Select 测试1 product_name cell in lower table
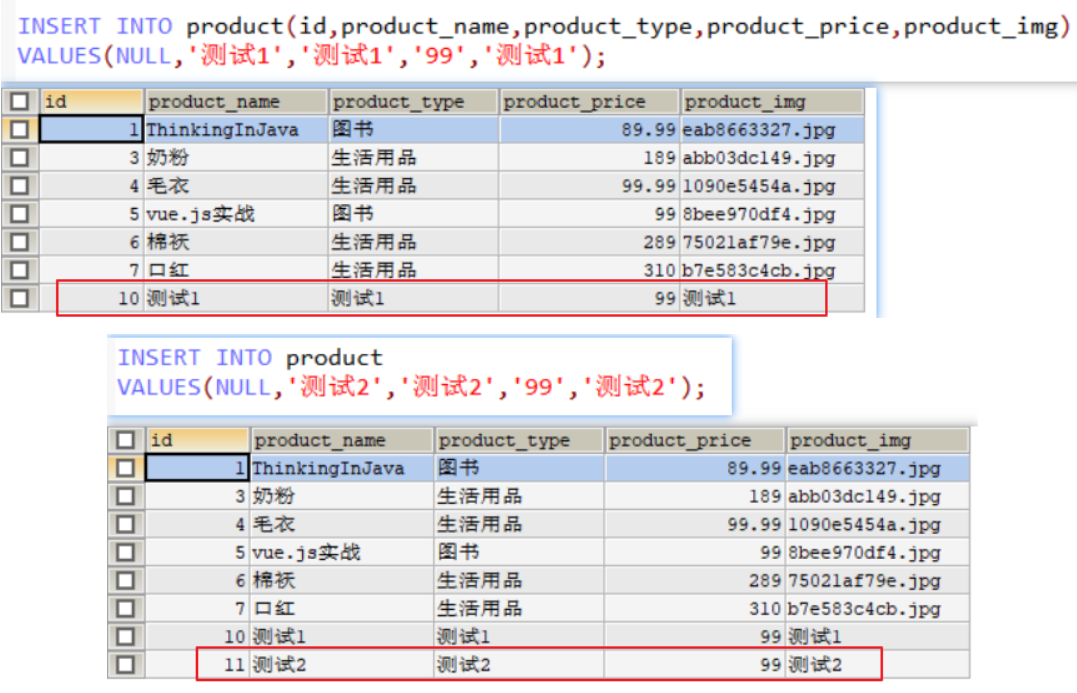Image resolution: width=1077 pixels, height=693 pixels. pos(341,637)
